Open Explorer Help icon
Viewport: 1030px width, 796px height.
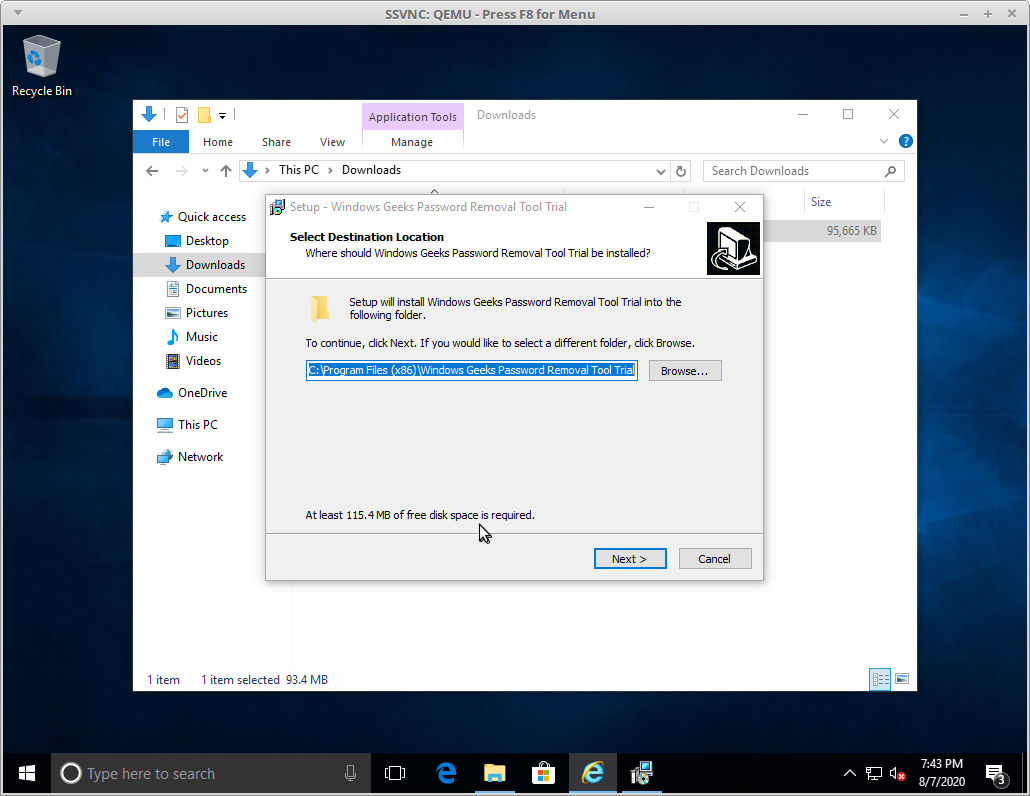pyautogui.click(x=906, y=141)
